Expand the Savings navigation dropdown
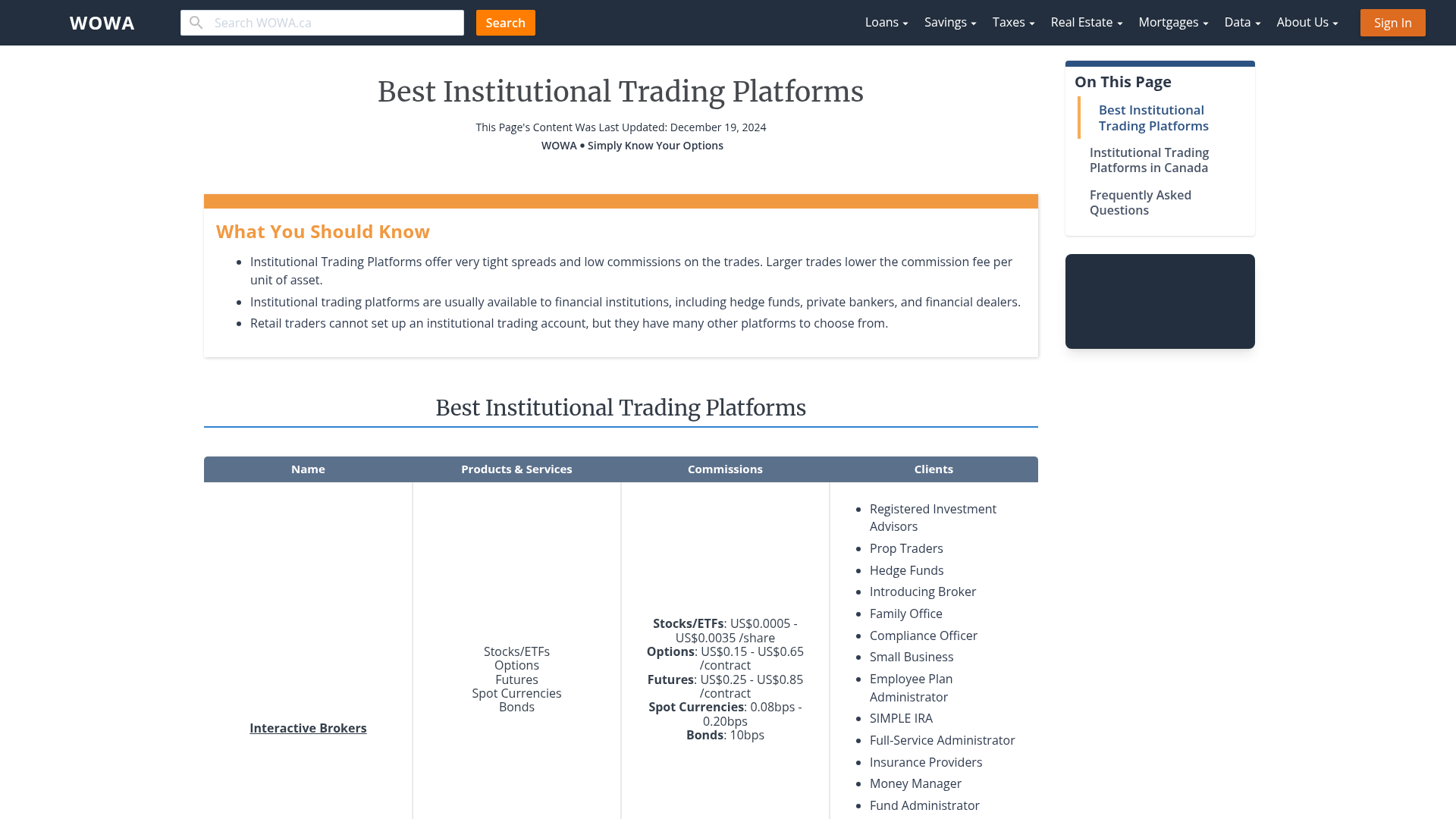This screenshot has width=1456, height=819. tap(949, 22)
